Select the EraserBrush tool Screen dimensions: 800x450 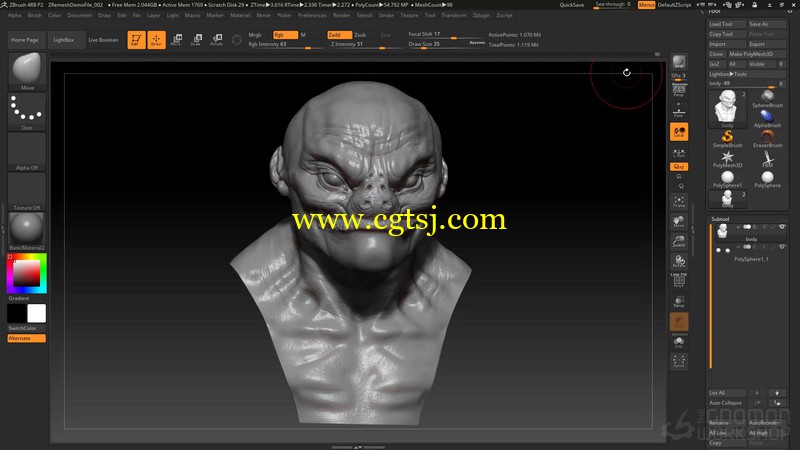point(767,139)
